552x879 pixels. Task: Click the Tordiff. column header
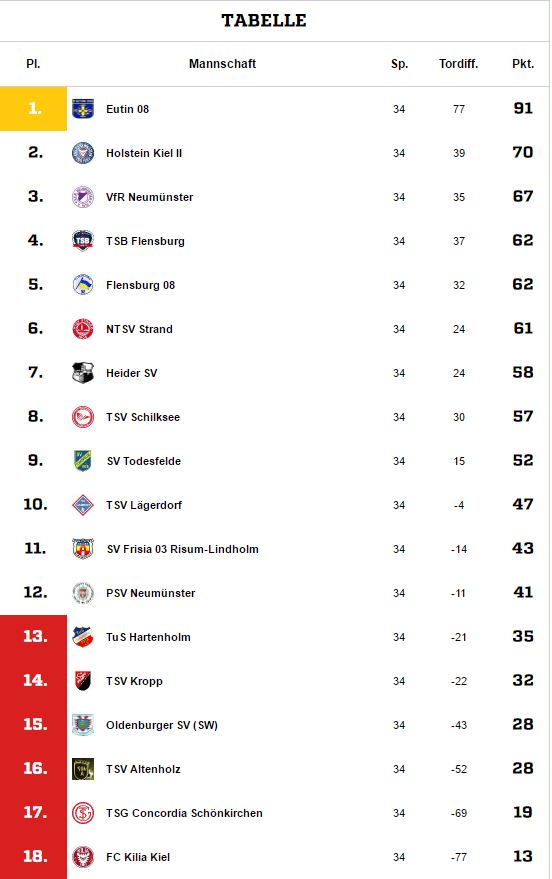[458, 64]
